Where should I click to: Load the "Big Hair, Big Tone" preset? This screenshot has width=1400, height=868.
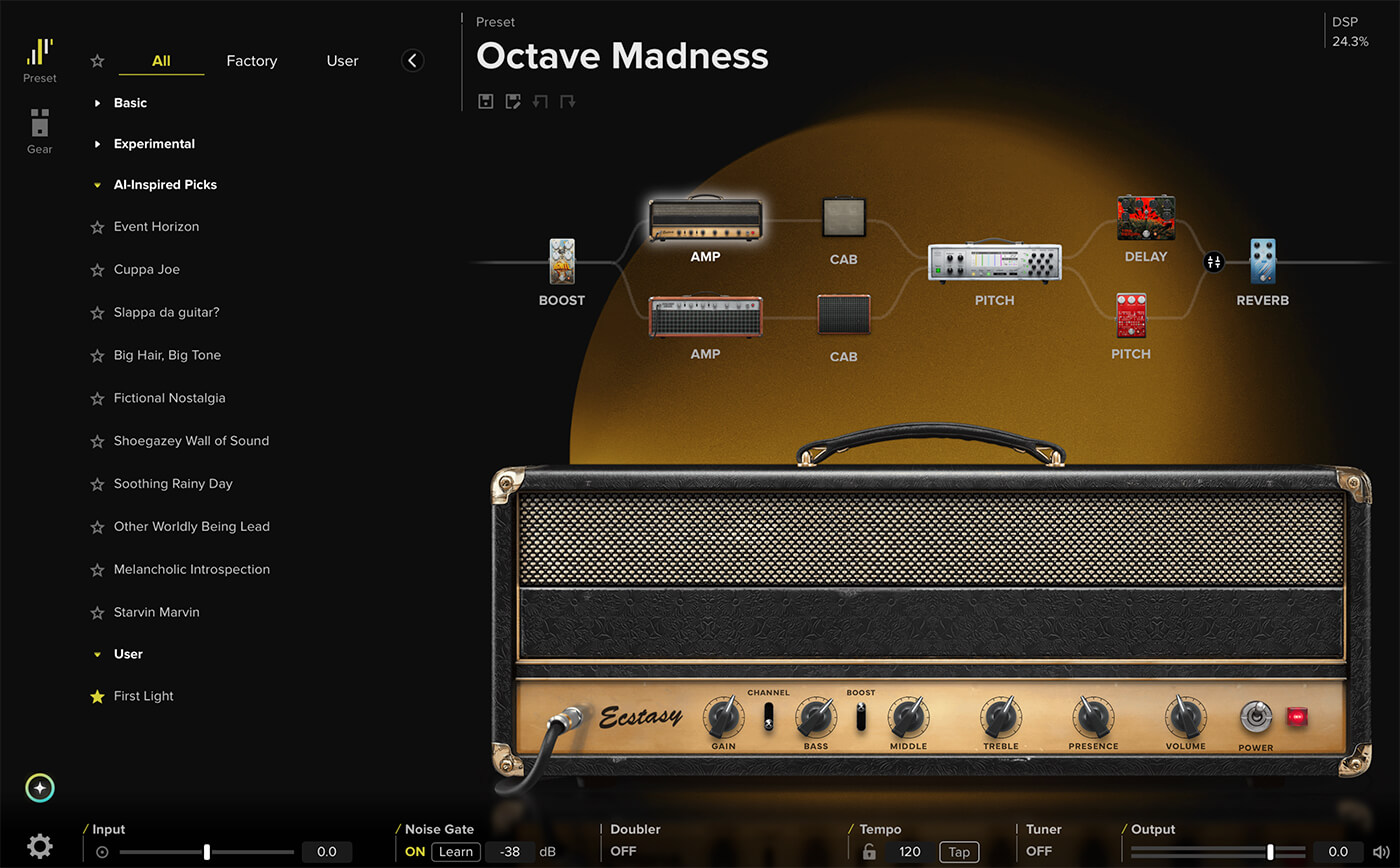167,355
